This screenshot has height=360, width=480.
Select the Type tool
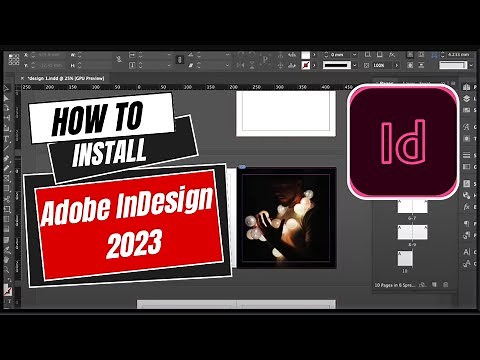6,138
